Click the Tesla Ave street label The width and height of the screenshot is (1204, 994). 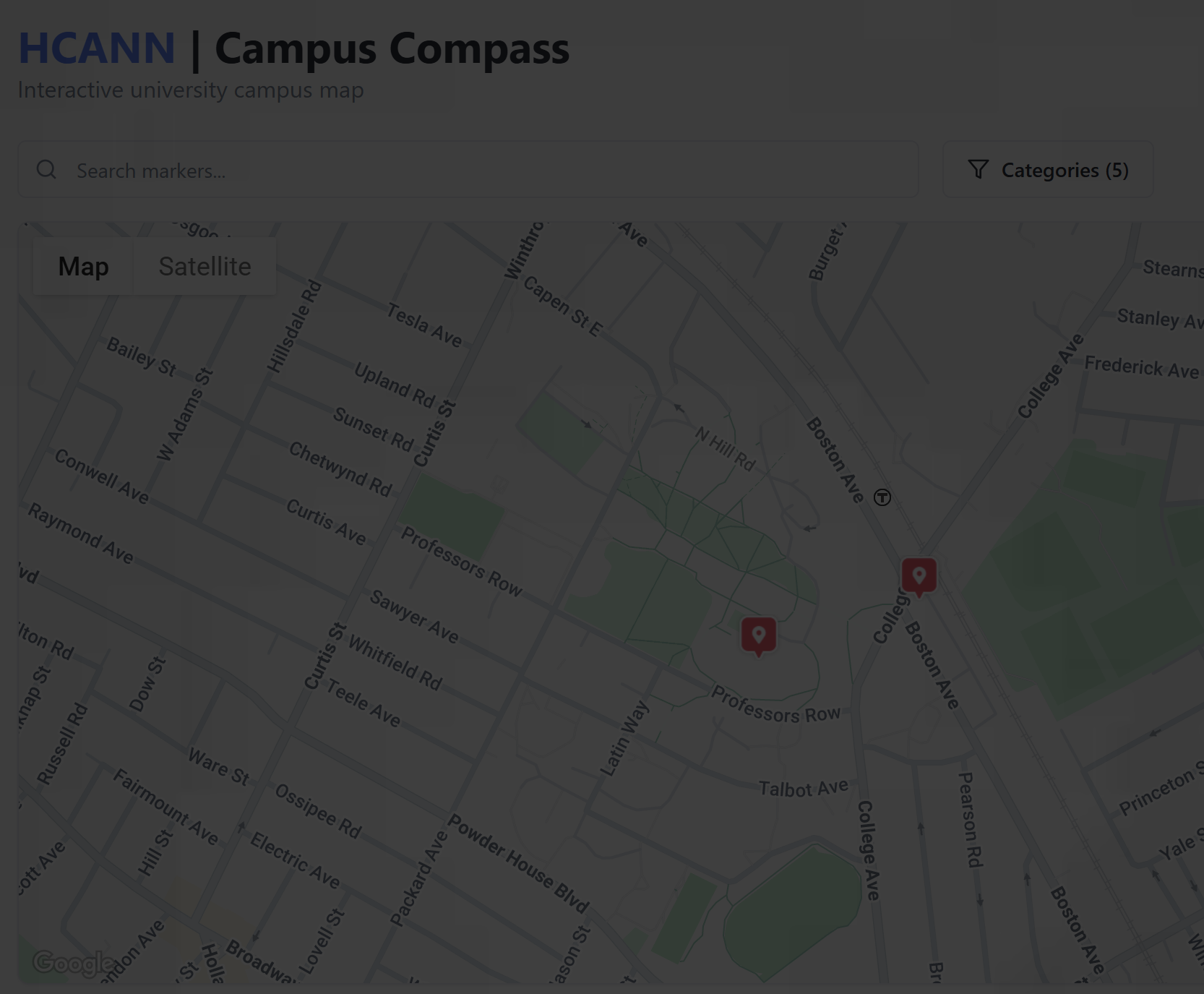coord(423,325)
